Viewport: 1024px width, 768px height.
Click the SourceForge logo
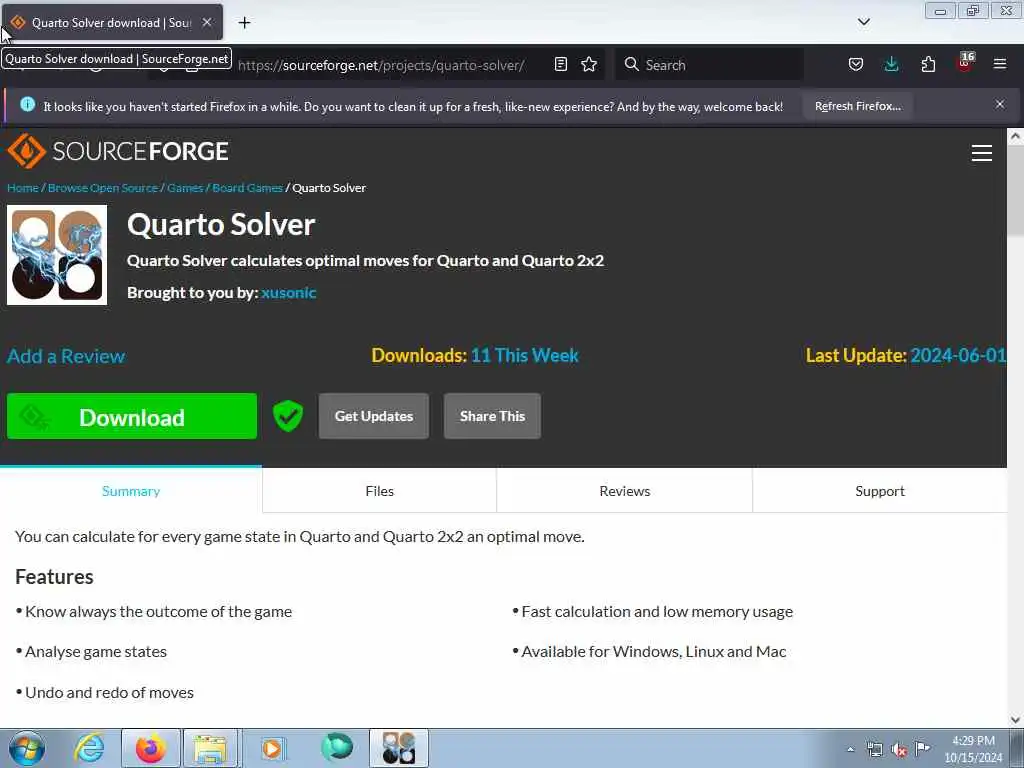tap(118, 152)
